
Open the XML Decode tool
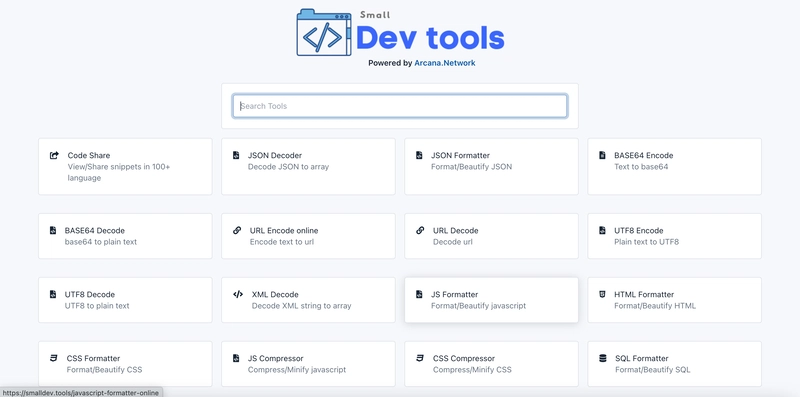click(x=308, y=300)
